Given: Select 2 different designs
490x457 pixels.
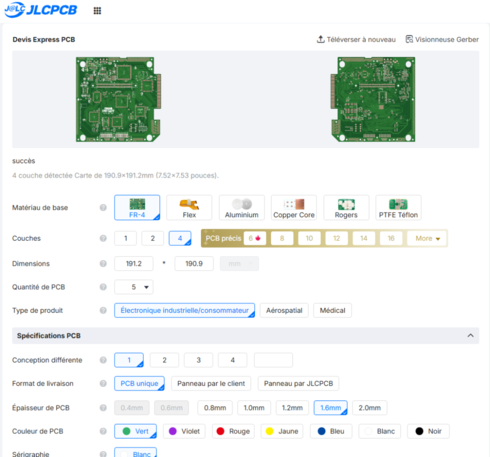Looking at the screenshot, I should 164,360.
